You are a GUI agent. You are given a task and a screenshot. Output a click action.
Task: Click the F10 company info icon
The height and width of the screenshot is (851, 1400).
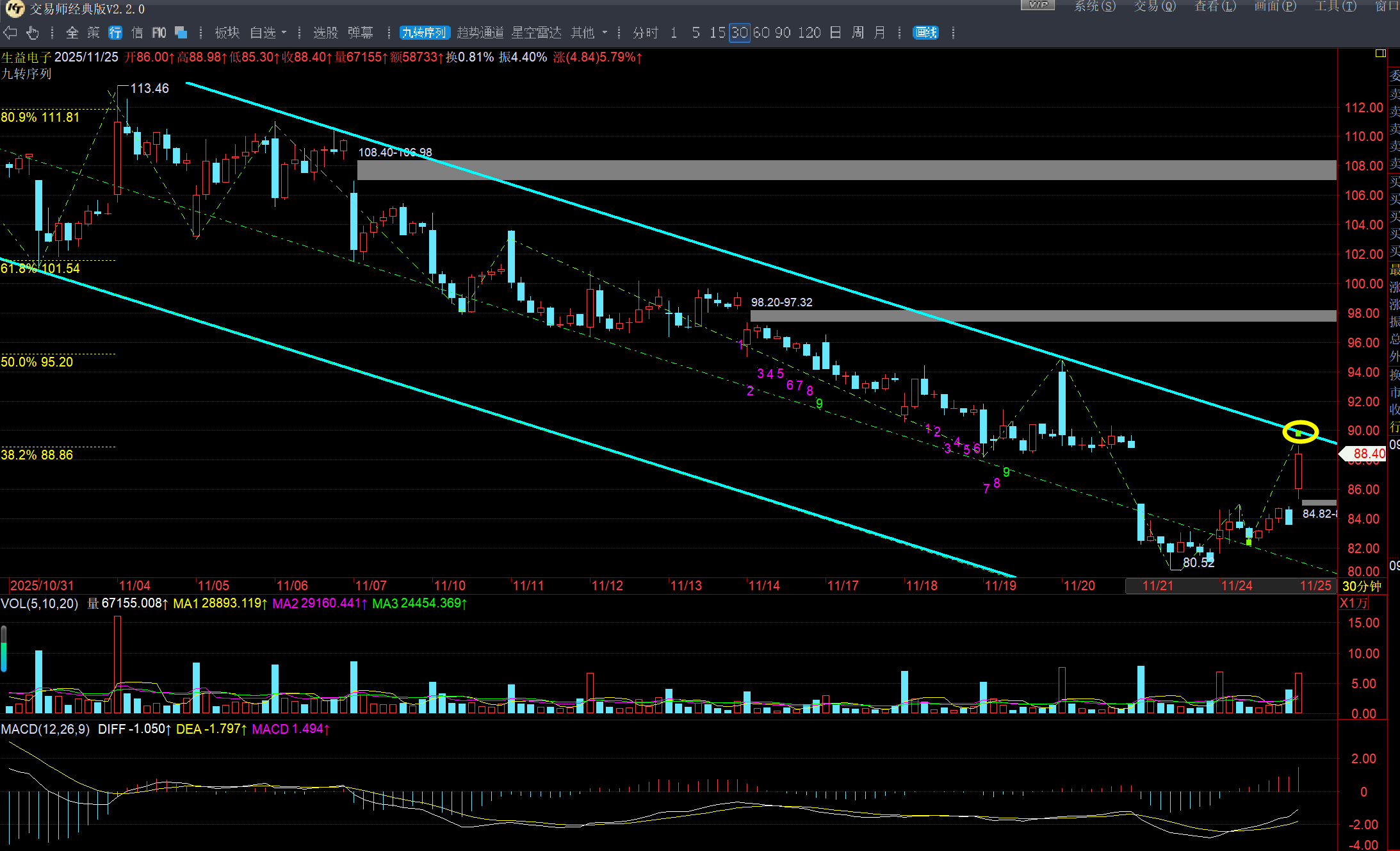click(159, 33)
